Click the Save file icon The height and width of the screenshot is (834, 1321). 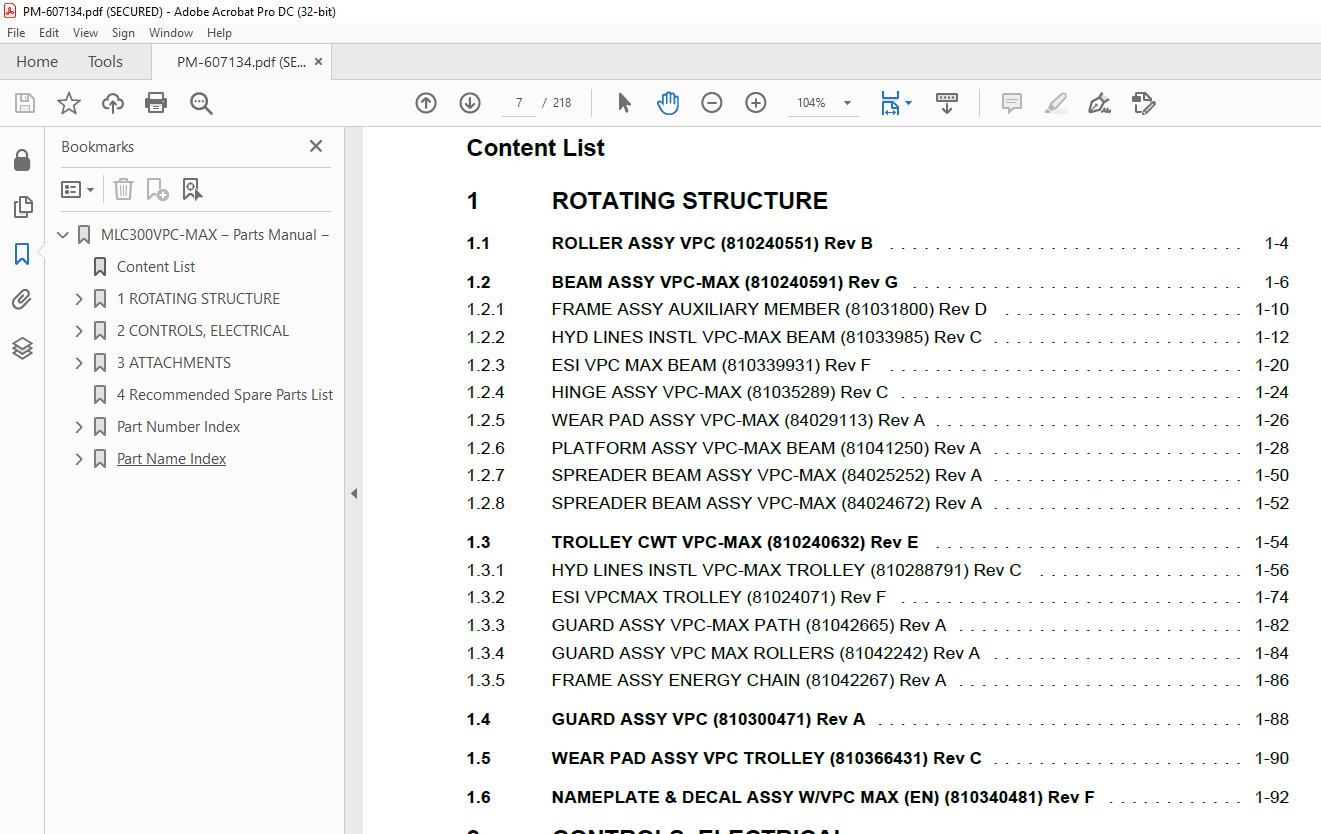pos(25,103)
